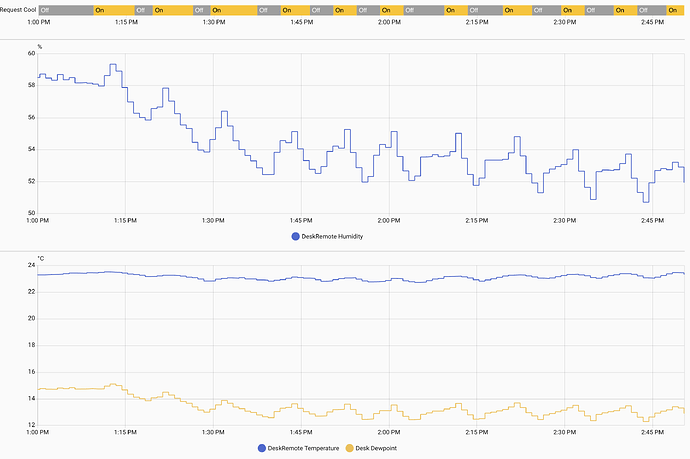Click the '14' temperature axis value
690x459 pixels.
pos(31,399)
